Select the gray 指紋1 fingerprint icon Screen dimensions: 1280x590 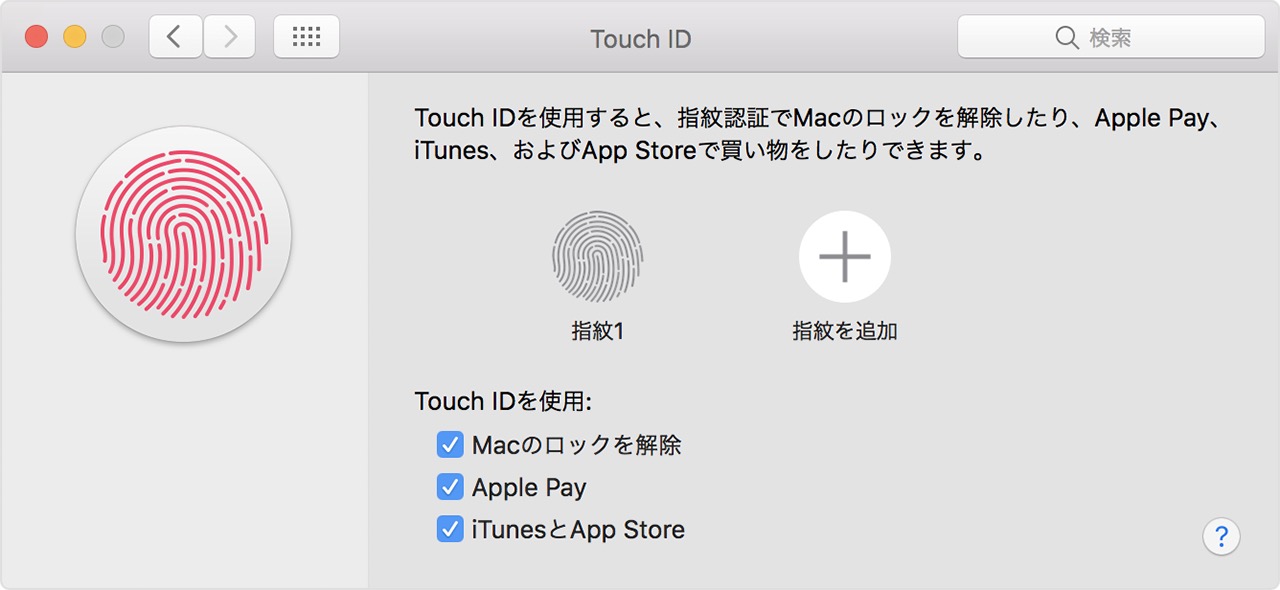click(x=597, y=256)
